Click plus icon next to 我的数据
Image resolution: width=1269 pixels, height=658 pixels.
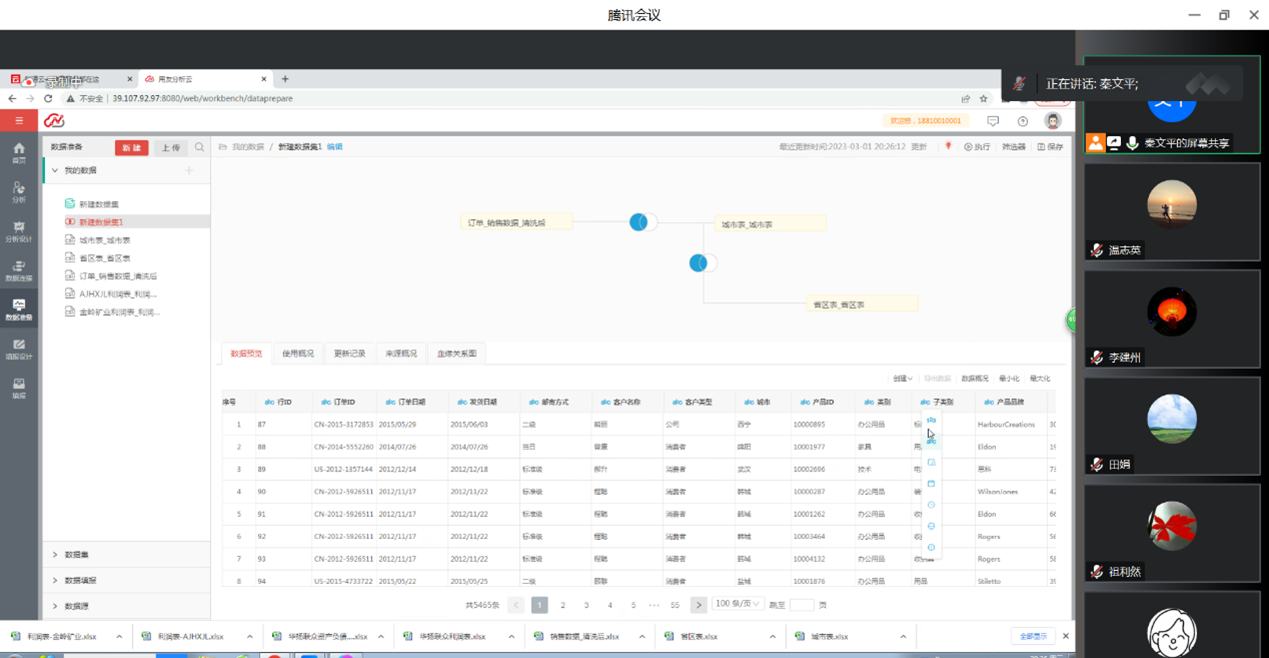pos(189,171)
